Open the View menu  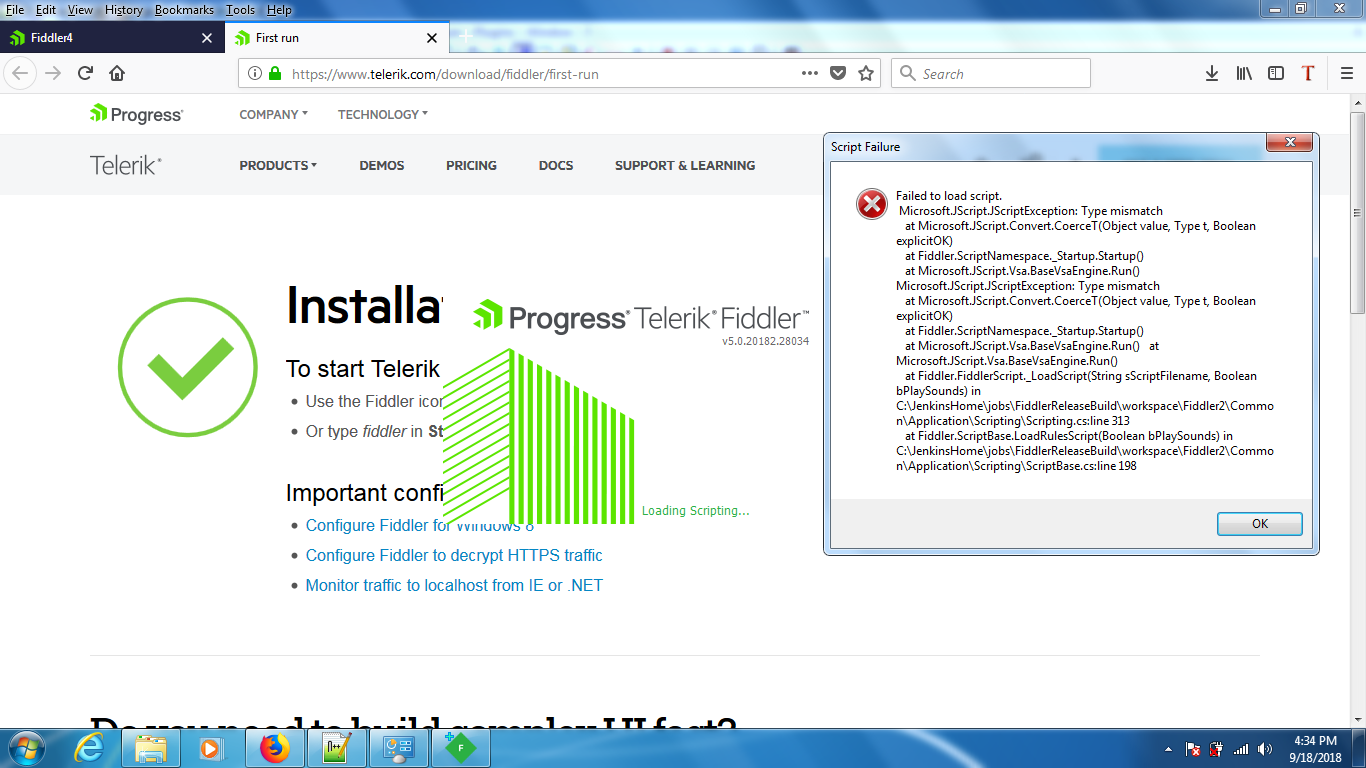pyautogui.click(x=80, y=10)
